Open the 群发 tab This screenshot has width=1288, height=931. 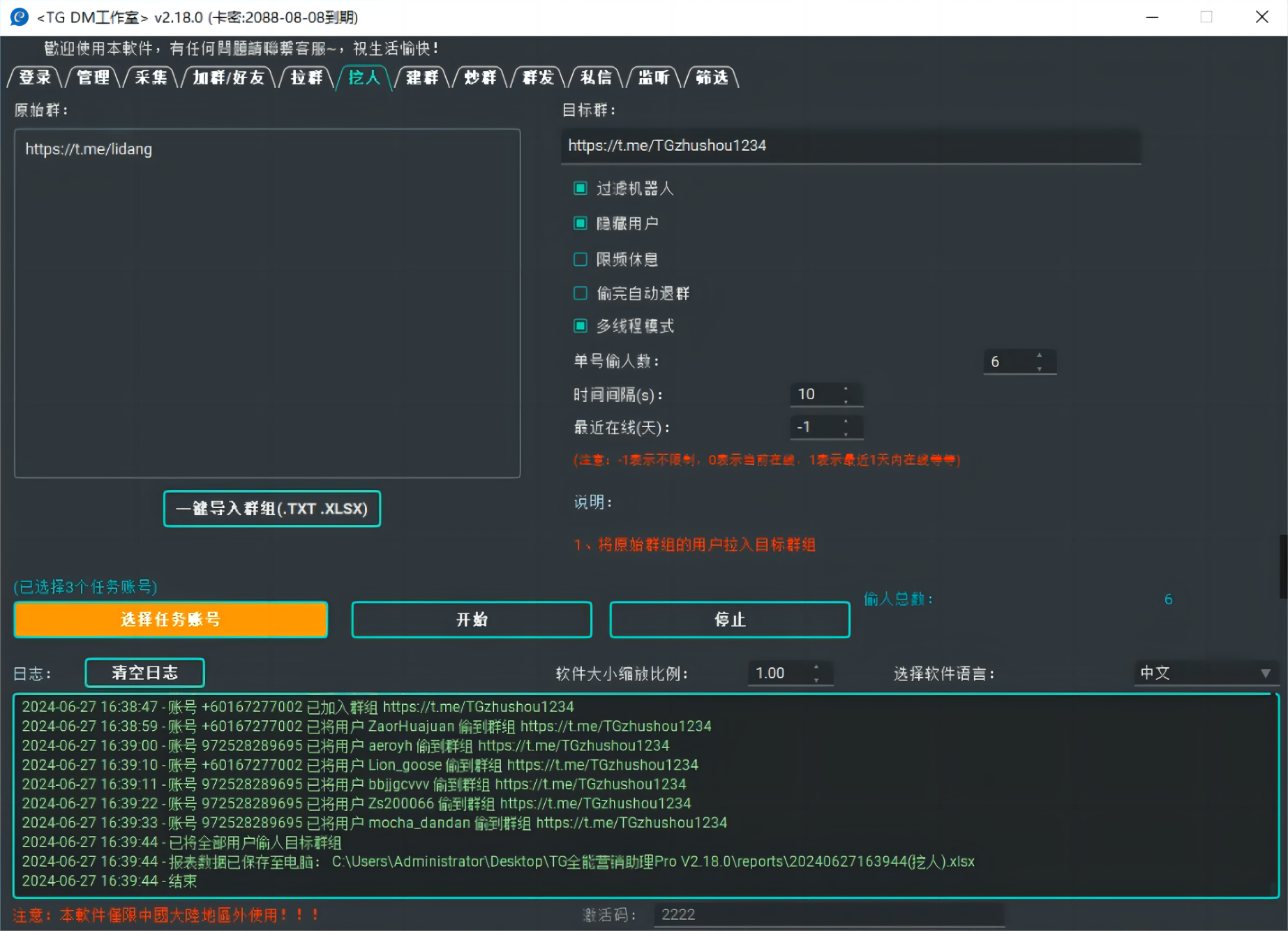(538, 77)
